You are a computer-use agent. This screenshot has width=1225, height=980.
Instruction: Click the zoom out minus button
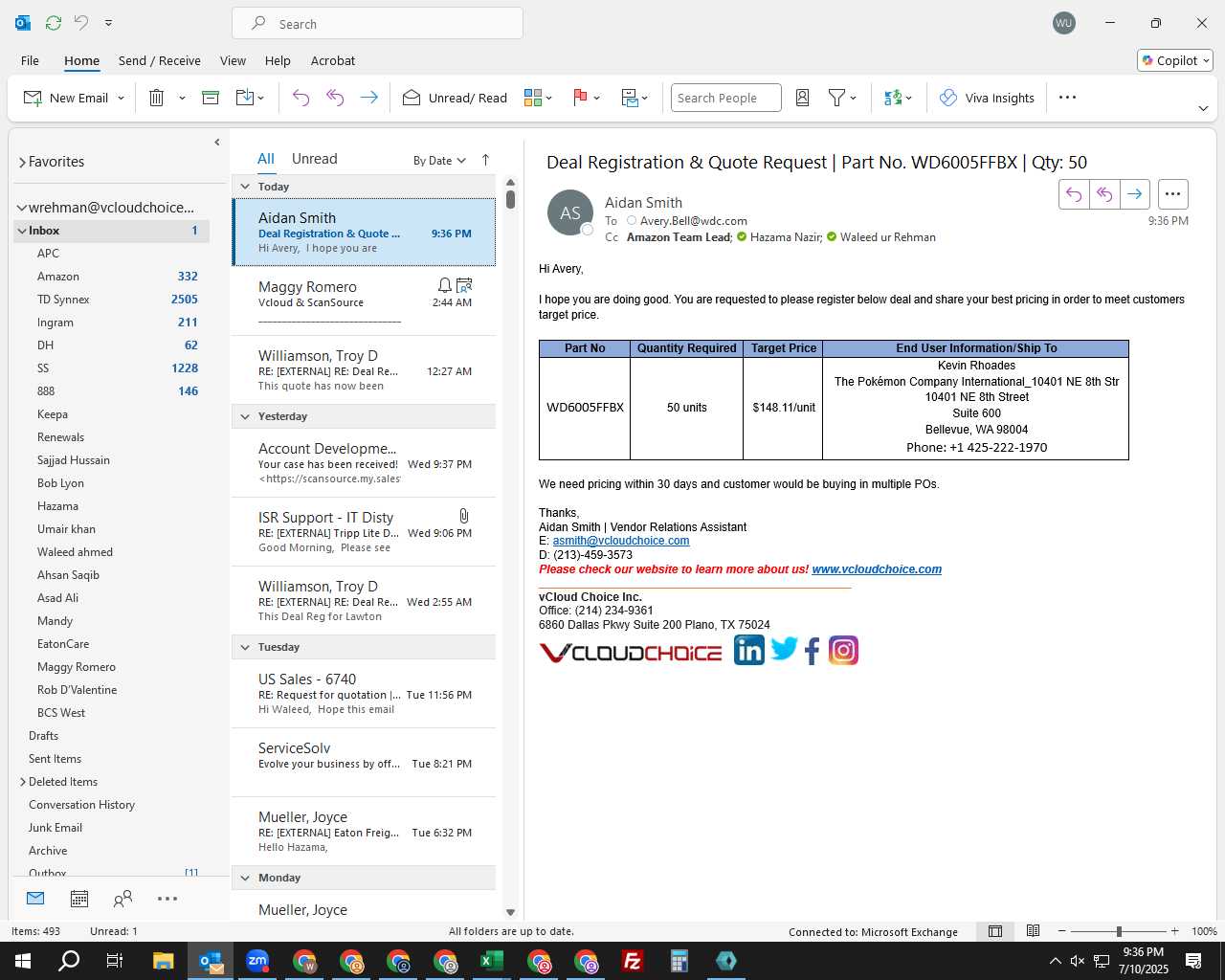pyautogui.click(x=1061, y=931)
